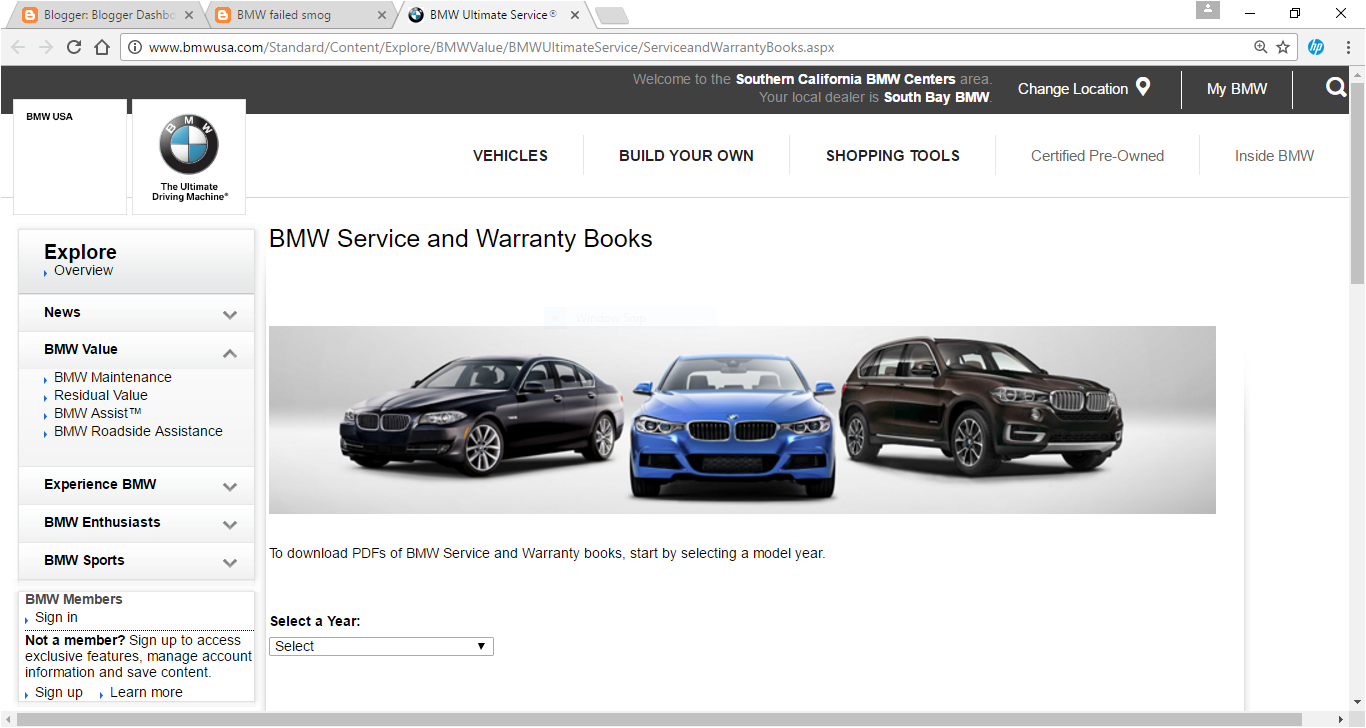Click the Explore heading
1366x728 pixels.
tap(80, 252)
